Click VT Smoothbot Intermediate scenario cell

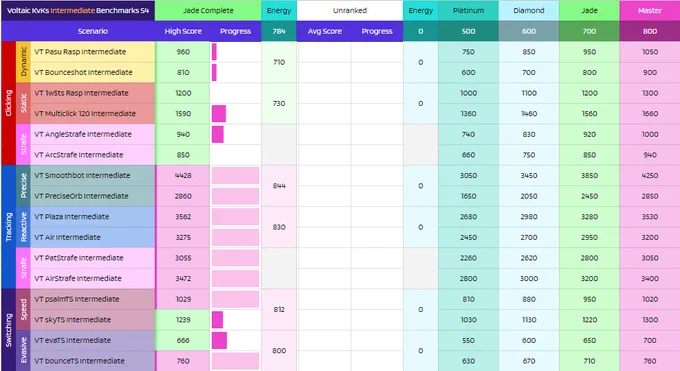click(x=92, y=175)
